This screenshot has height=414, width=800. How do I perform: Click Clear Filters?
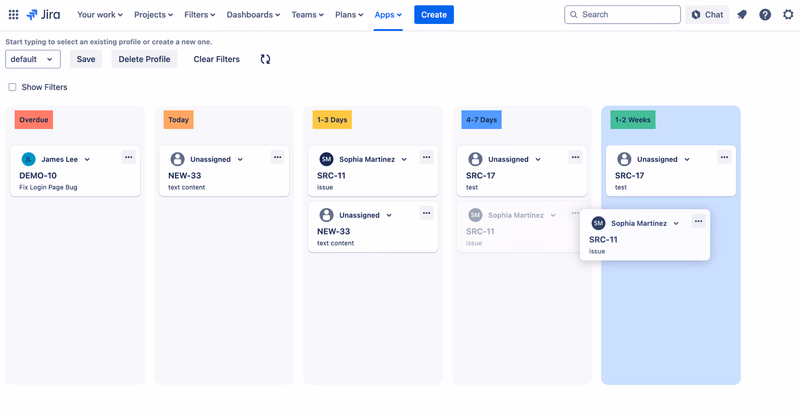tap(216, 59)
